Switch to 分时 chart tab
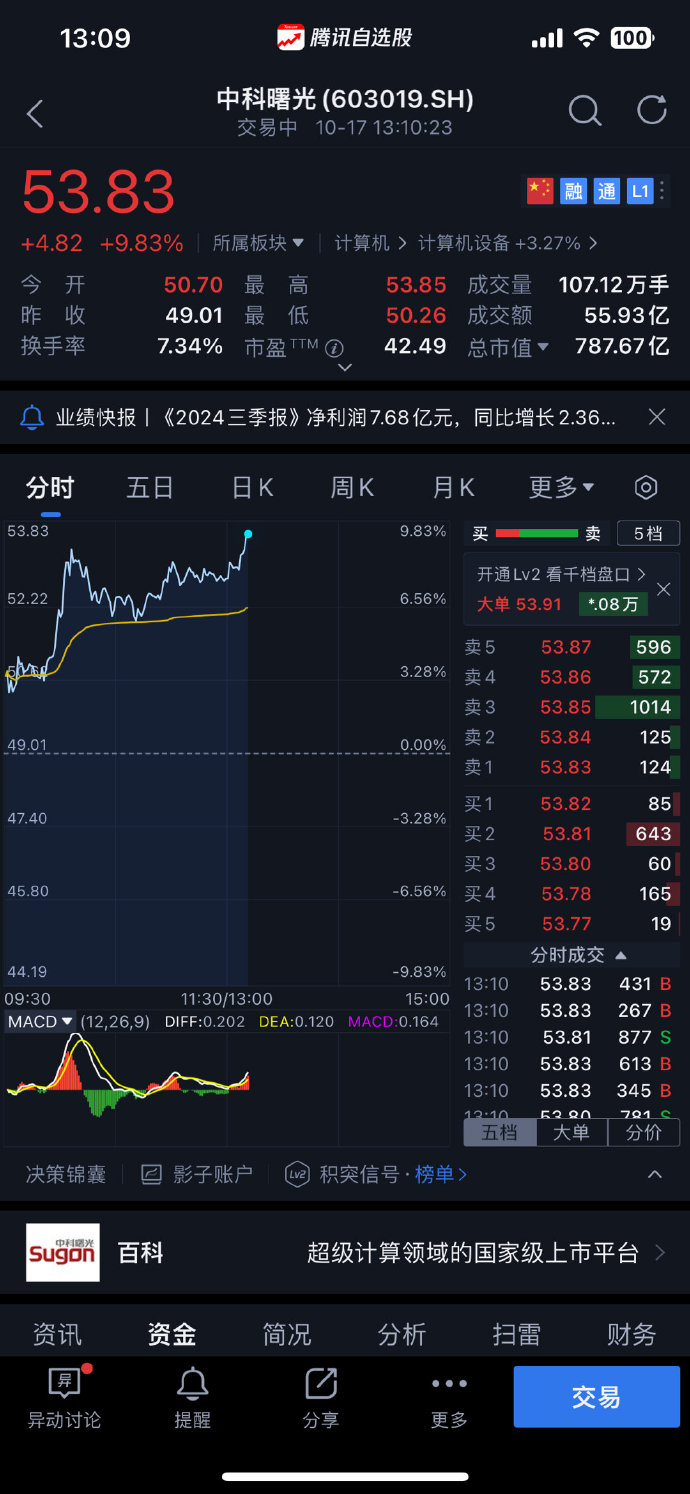Image resolution: width=690 pixels, height=1494 pixels. (x=50, y=488)
